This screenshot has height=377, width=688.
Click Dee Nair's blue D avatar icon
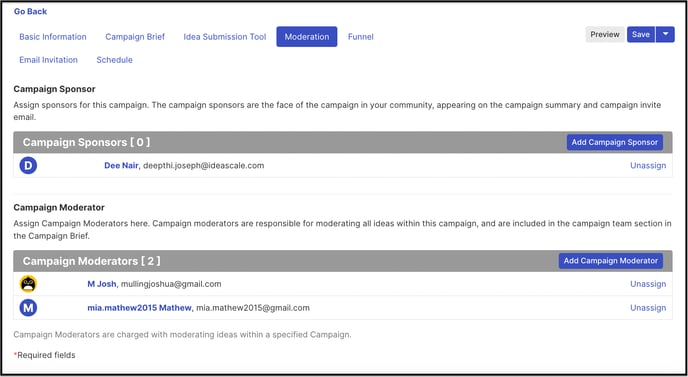[x=28, y=165]
